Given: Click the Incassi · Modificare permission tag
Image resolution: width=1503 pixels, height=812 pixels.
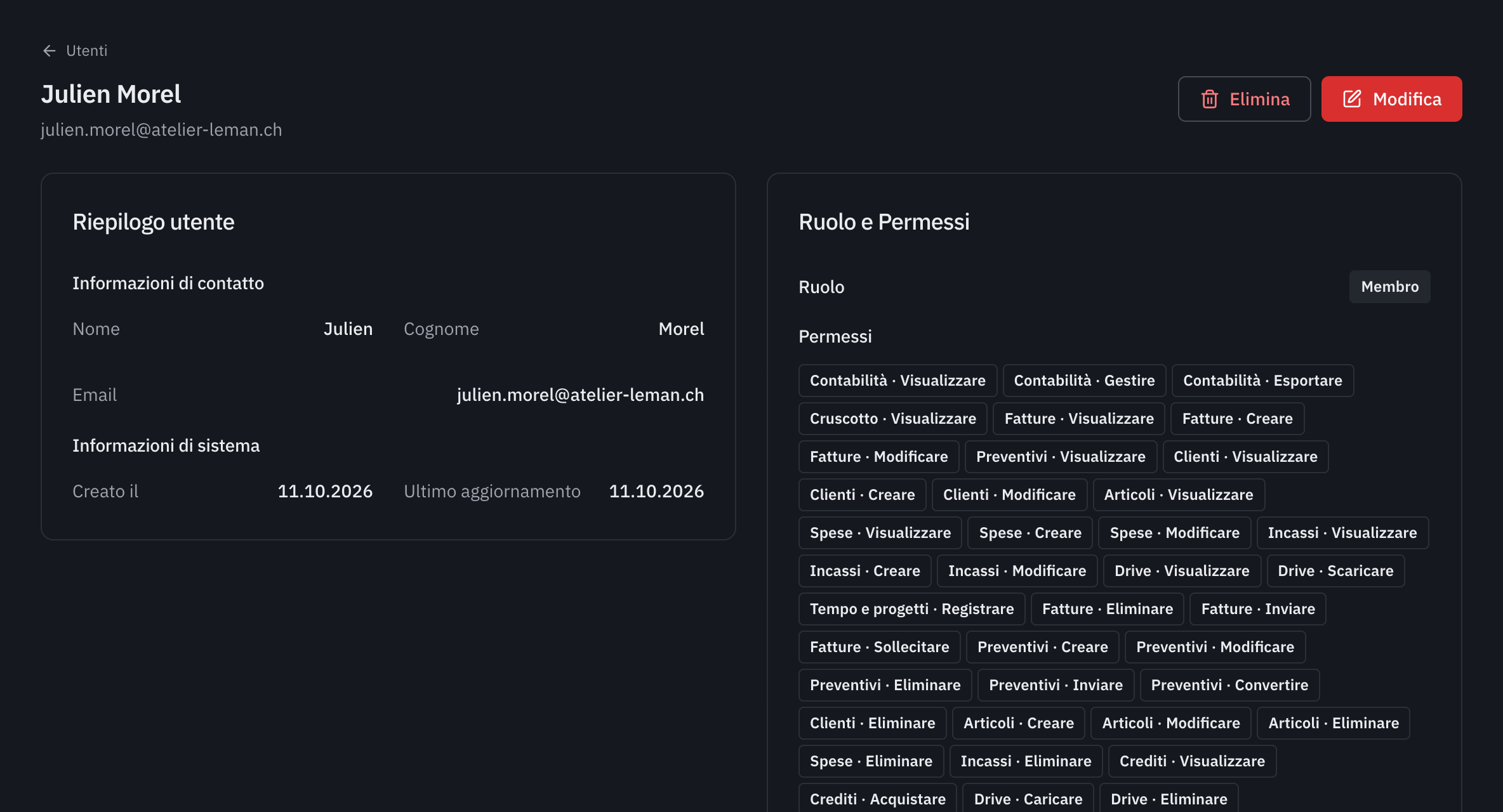Looking at the screenshot, I should (1017, 571).
